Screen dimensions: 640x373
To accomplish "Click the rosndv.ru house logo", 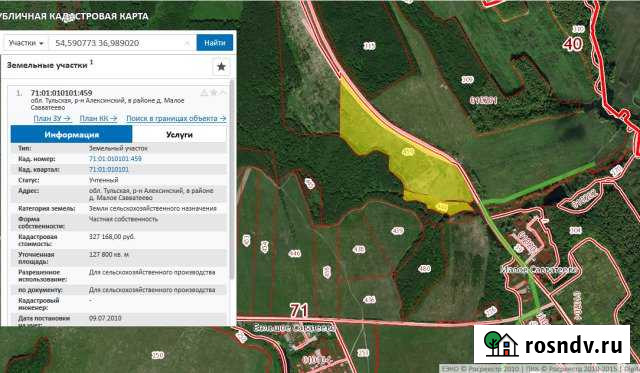I will tap(500, 344).
